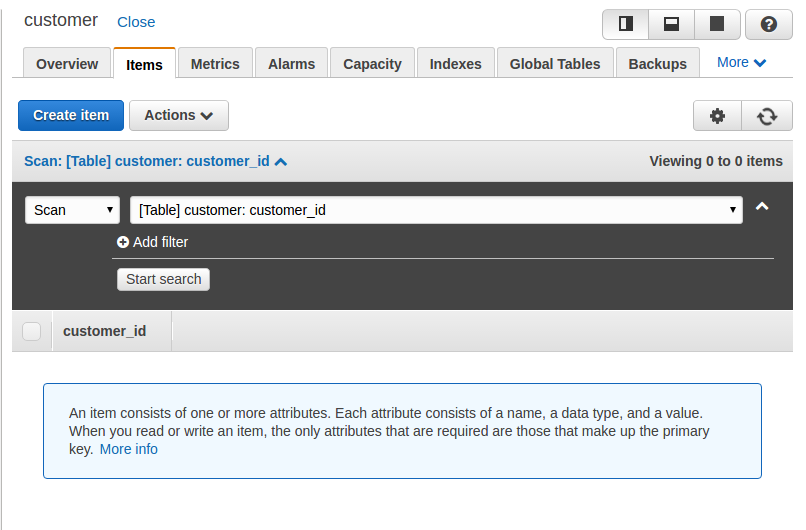Tick the select-all checkbox in table header
This screenshot has height=530, width=806.
click(32, 331)
